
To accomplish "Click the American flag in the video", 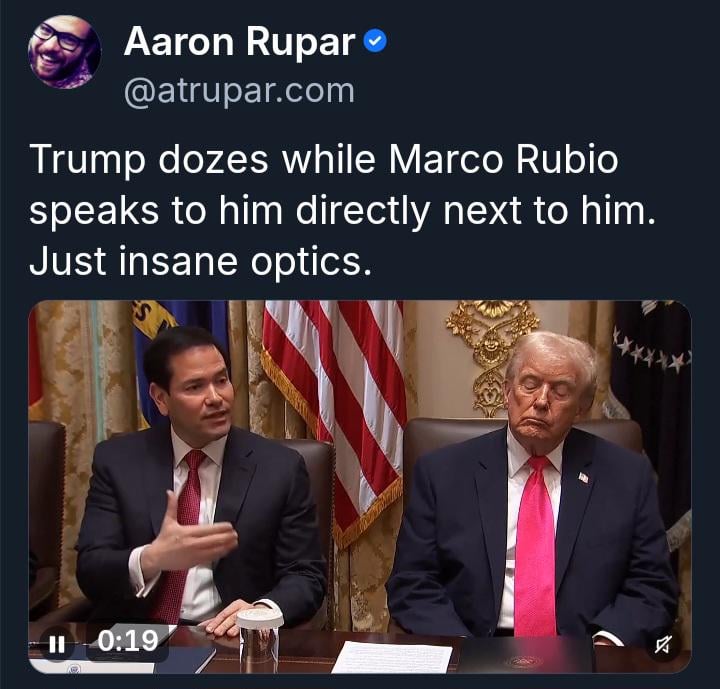I will click(335, 413).
